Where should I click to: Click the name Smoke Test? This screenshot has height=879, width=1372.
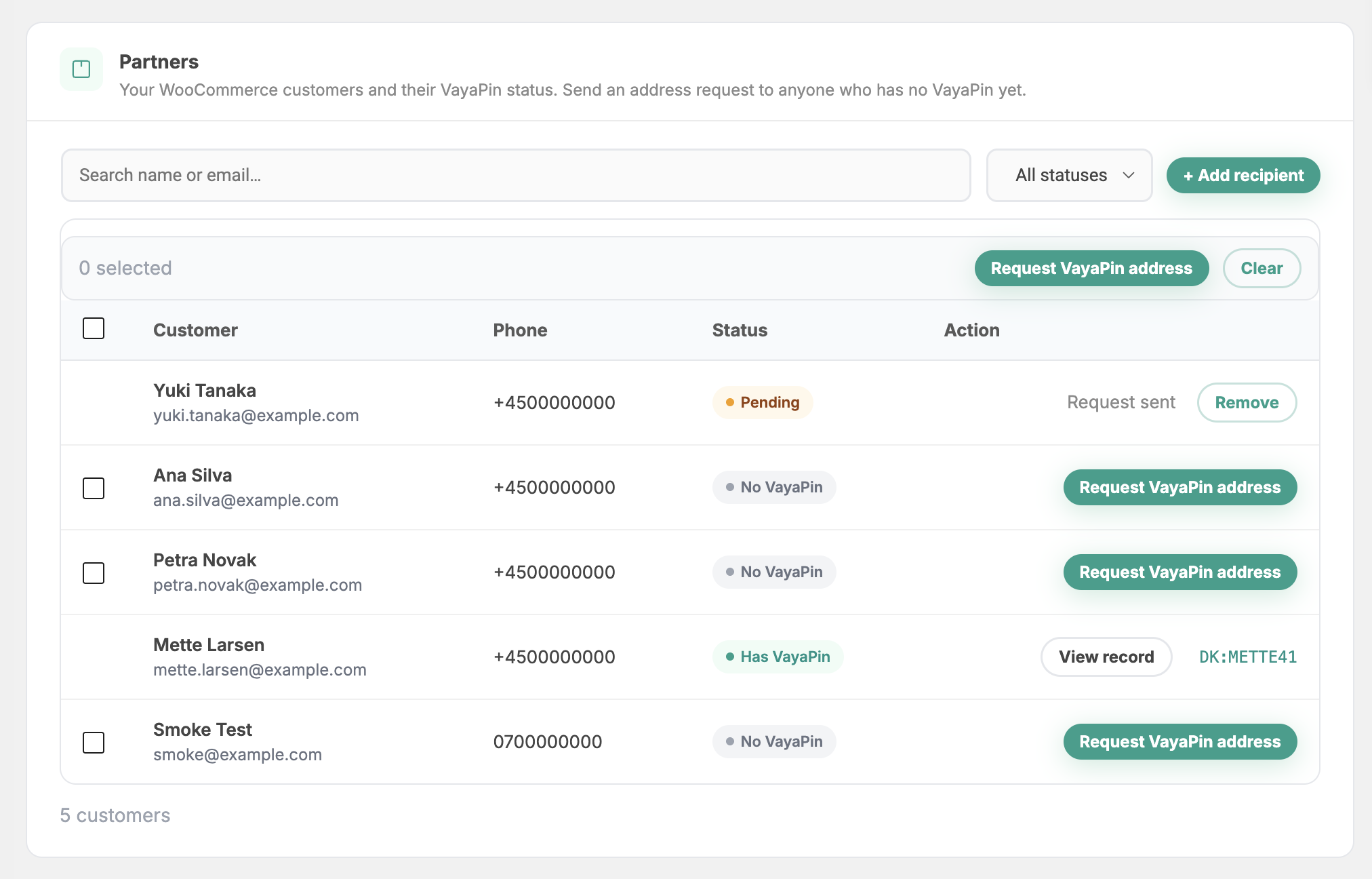click(x=203, y=730)
